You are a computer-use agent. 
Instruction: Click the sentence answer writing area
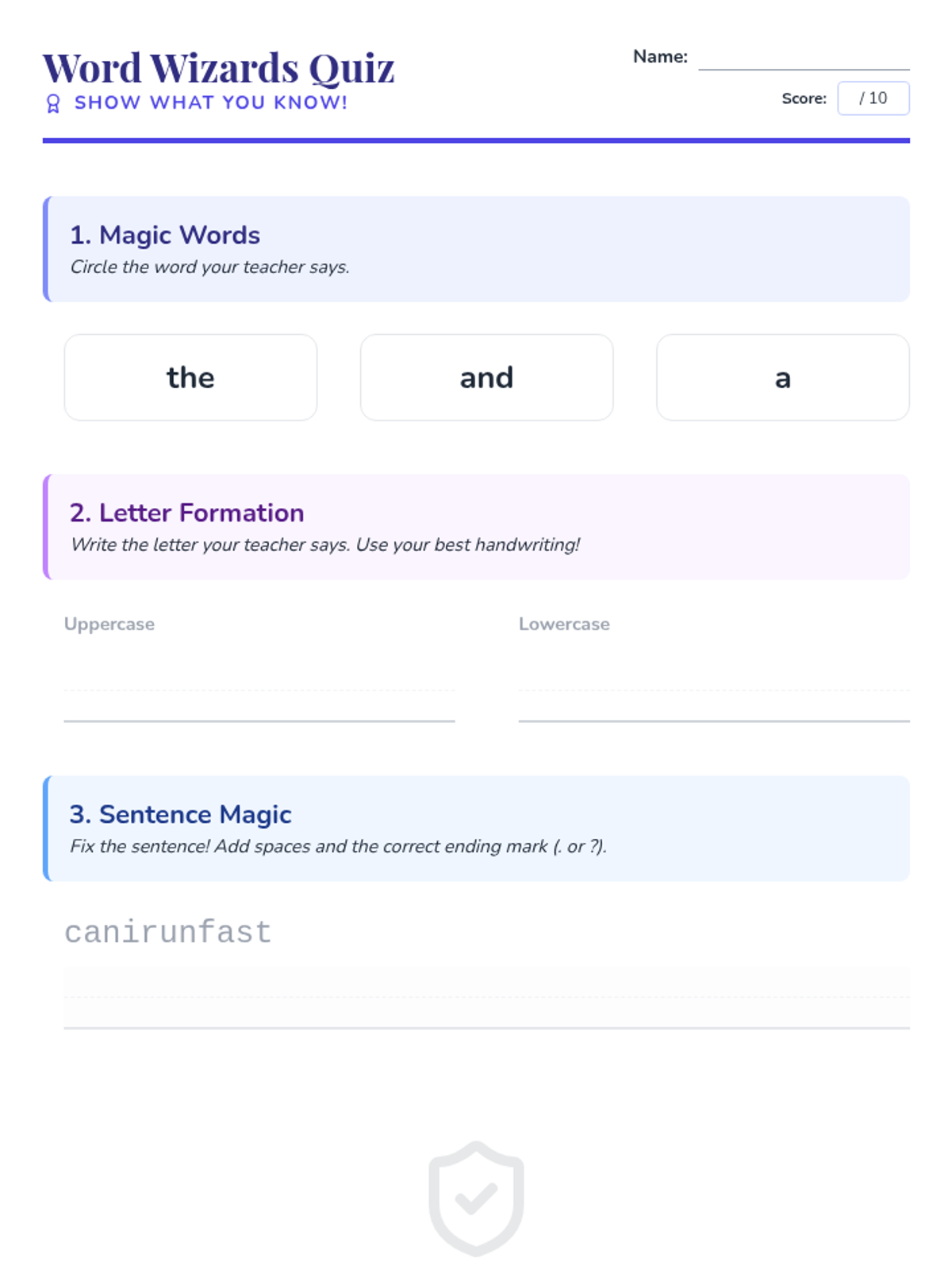point(486,998)
